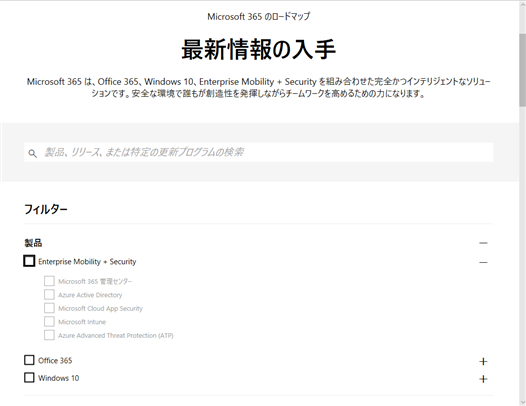
Task: Click the Microsoft Intune label text
Action: click(x=82, y=322)
